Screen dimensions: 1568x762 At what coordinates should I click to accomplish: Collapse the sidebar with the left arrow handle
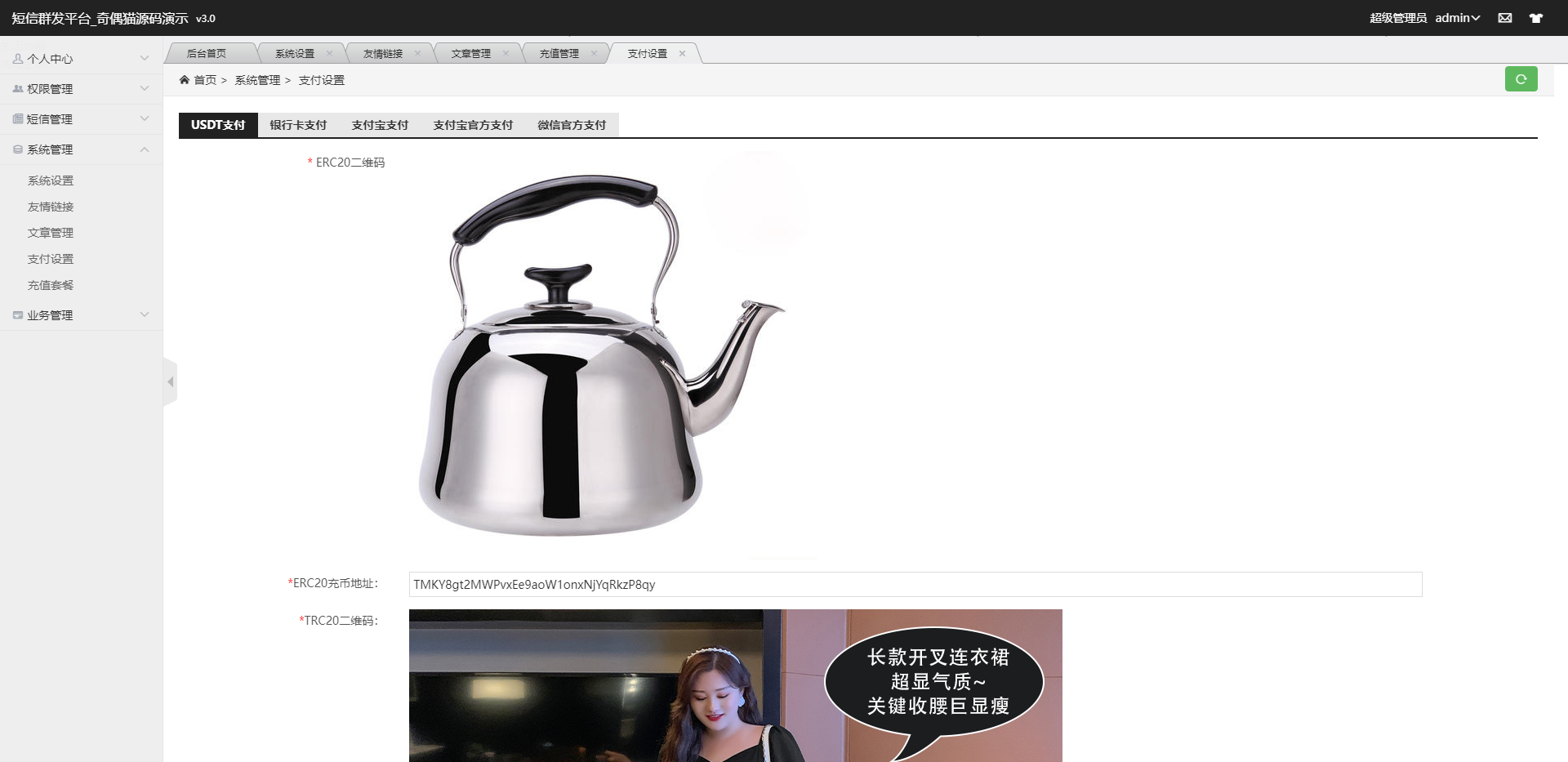tap(170, 381)
